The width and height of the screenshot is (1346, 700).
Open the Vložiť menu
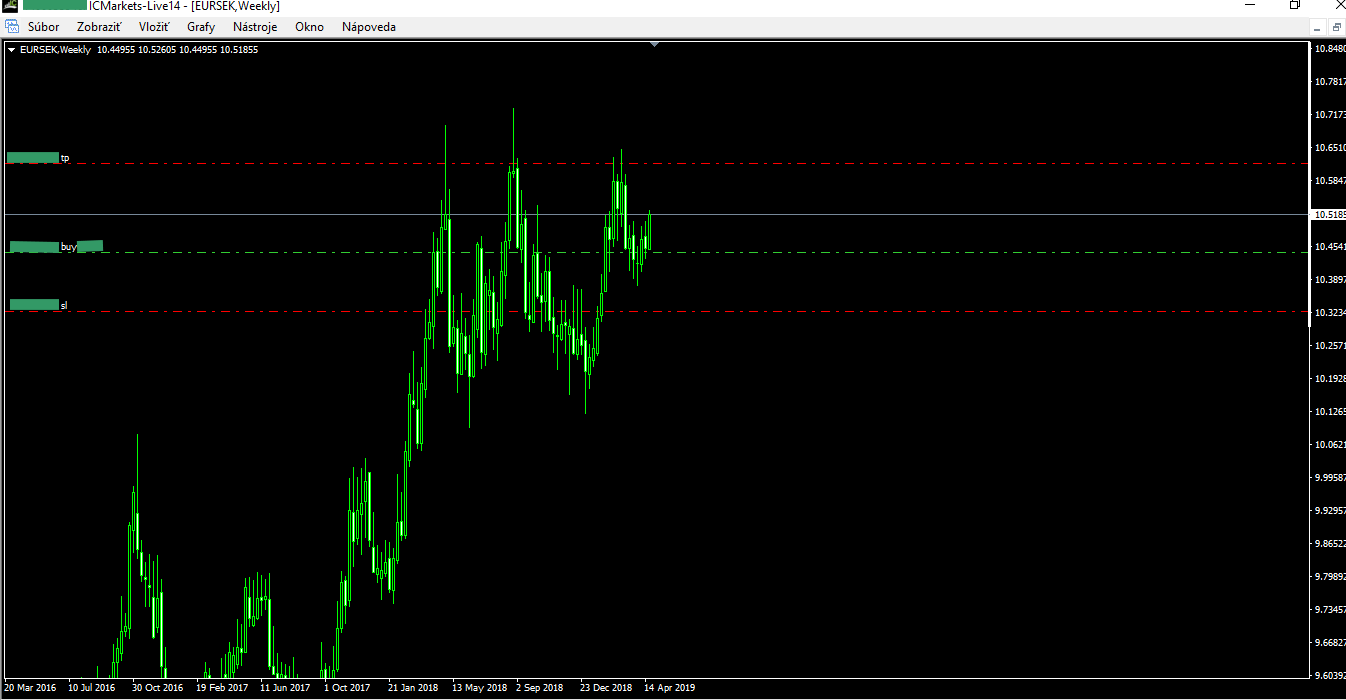153,27
